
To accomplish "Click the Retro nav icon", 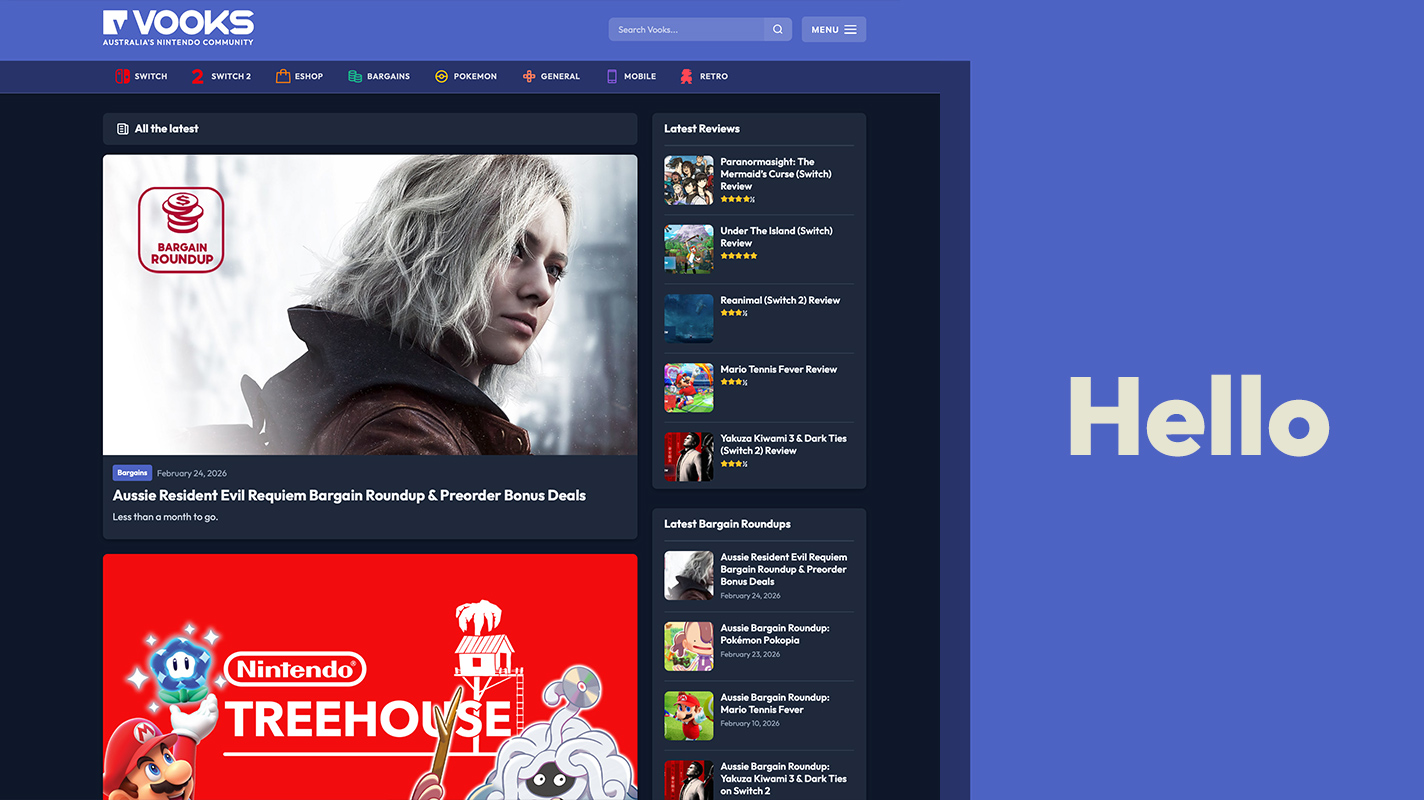I will 686,76.
